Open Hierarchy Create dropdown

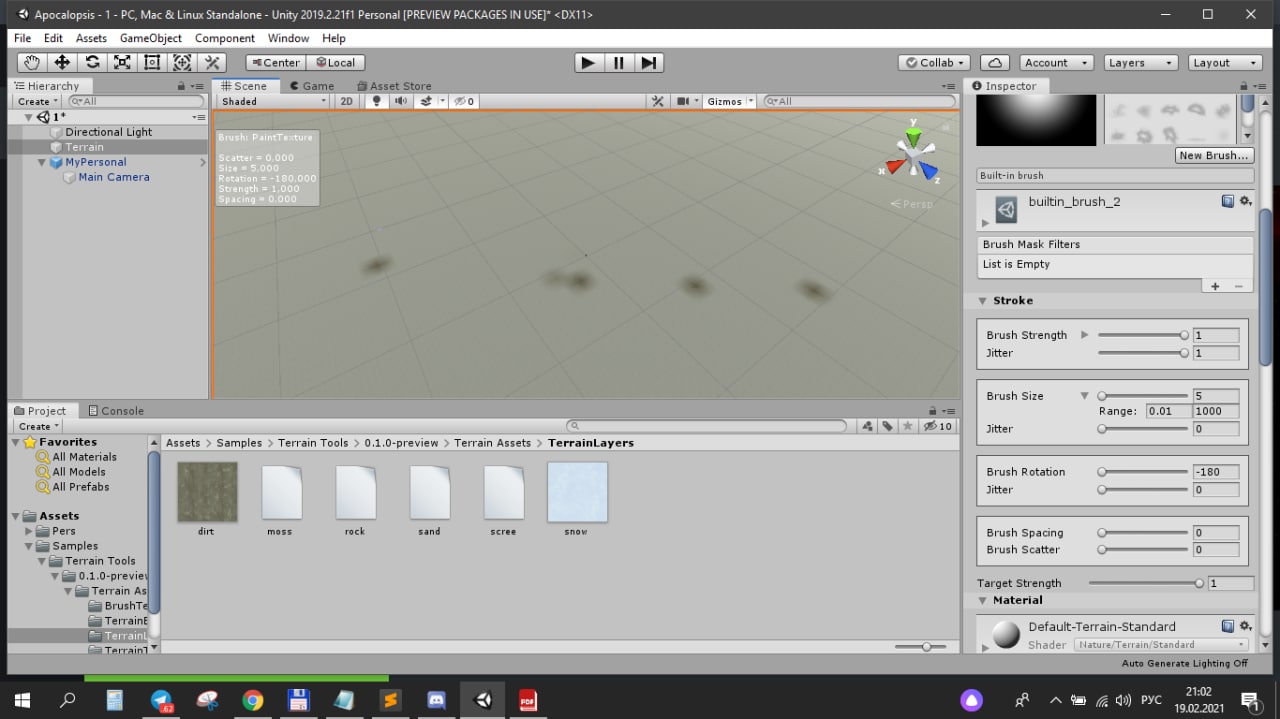coord(38,101)
